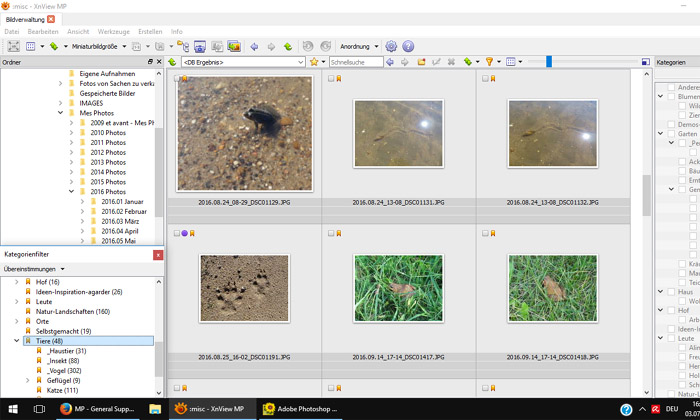Open the Werkzeuge menu
Viewport: 700px width, 420px height.
113,31
